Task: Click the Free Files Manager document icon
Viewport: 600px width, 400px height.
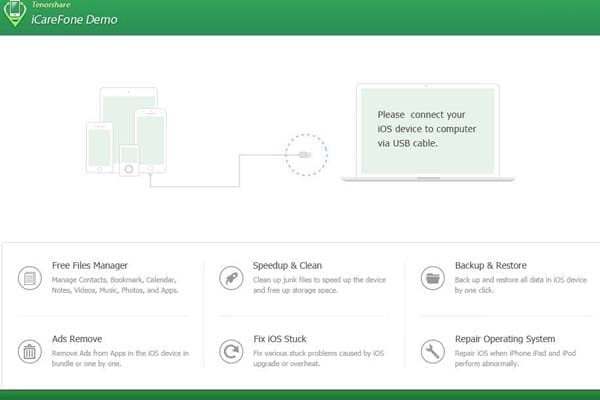Action: click(30, 277)
